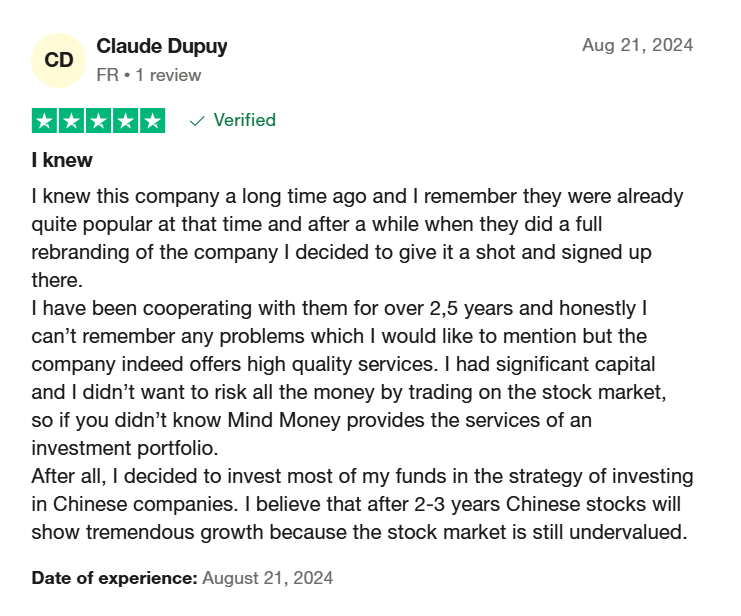Open the review titled 'I knew'
Viewport: 741px width, 616px height.
[62, 160]
